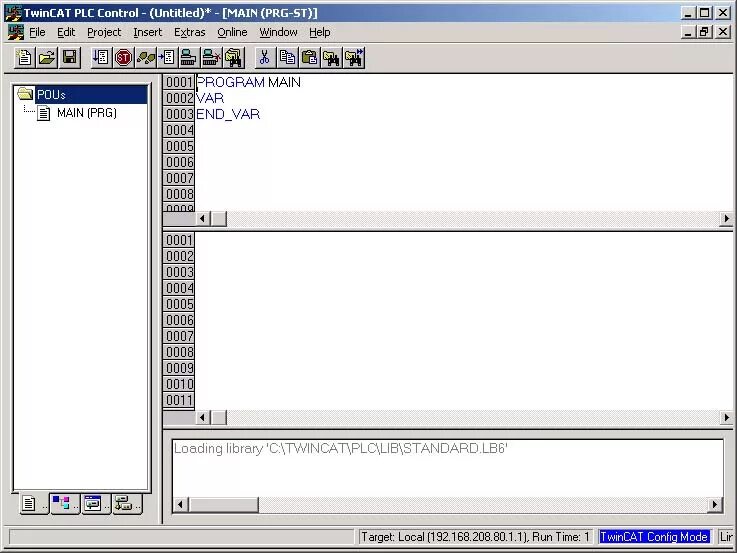This screenshot has height=553, width=737.
Task: Click the message window horizontal scrollbar thumb
Action: (223, 505)
